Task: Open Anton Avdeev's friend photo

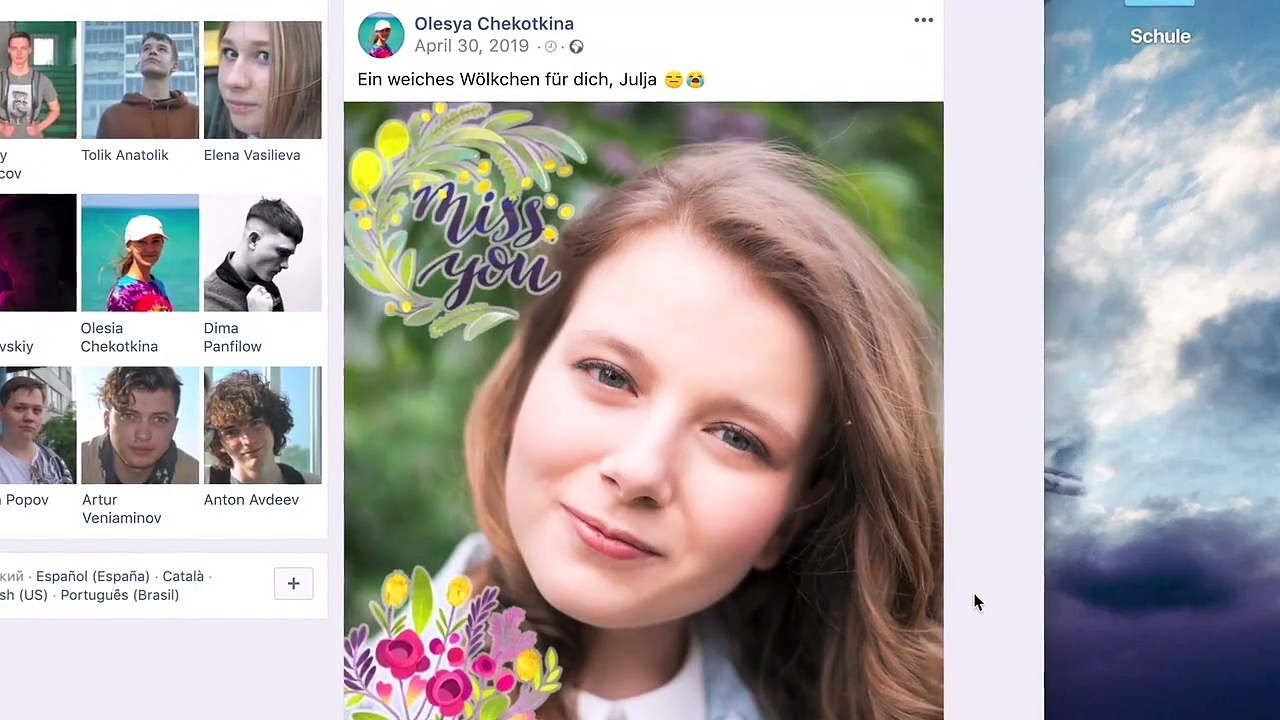Action: [x=262, y=426]
